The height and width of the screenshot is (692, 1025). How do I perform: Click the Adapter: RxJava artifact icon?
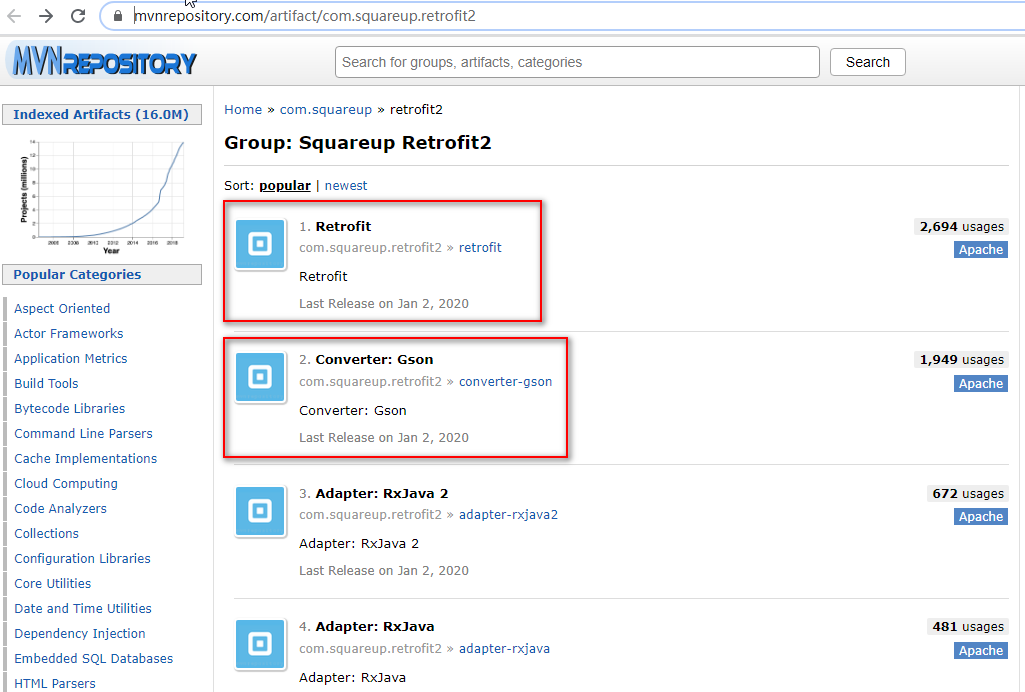260,644
